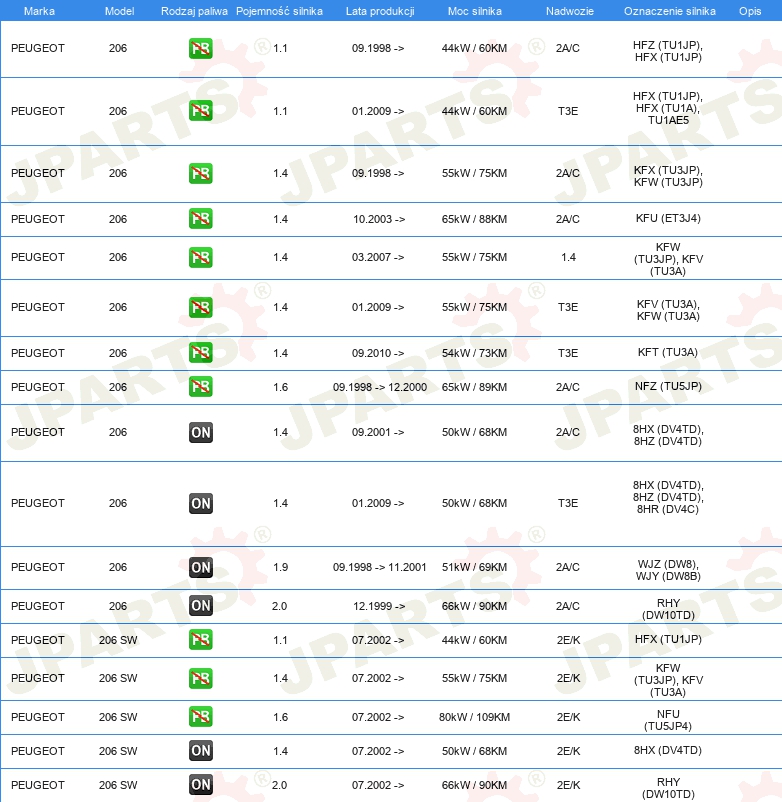782x802 pixels.
Task: Click 2E/K body cell in the 80kW row
Action: pyautogui.click(x=569, y=717)
